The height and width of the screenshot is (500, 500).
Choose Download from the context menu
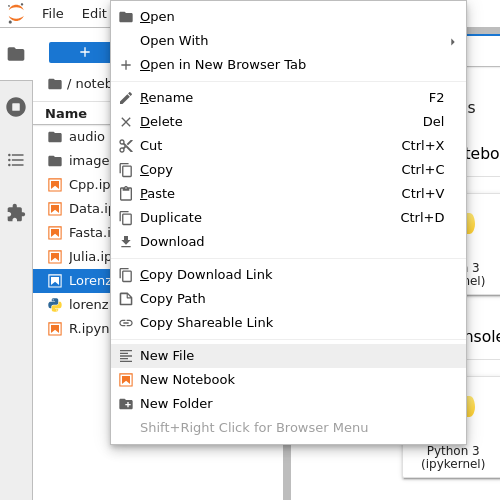288,242
